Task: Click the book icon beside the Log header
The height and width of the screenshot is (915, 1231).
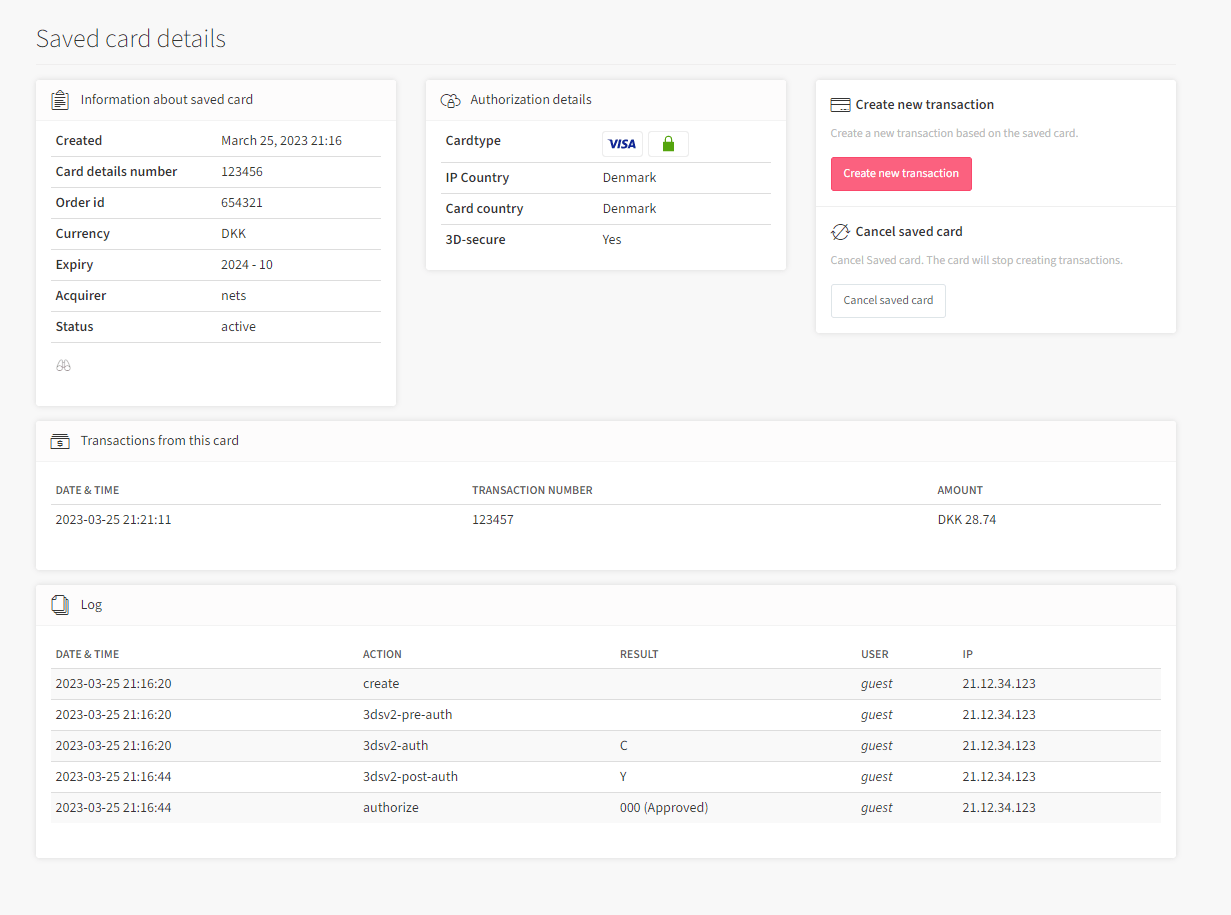Action: (x=60, y=604)
